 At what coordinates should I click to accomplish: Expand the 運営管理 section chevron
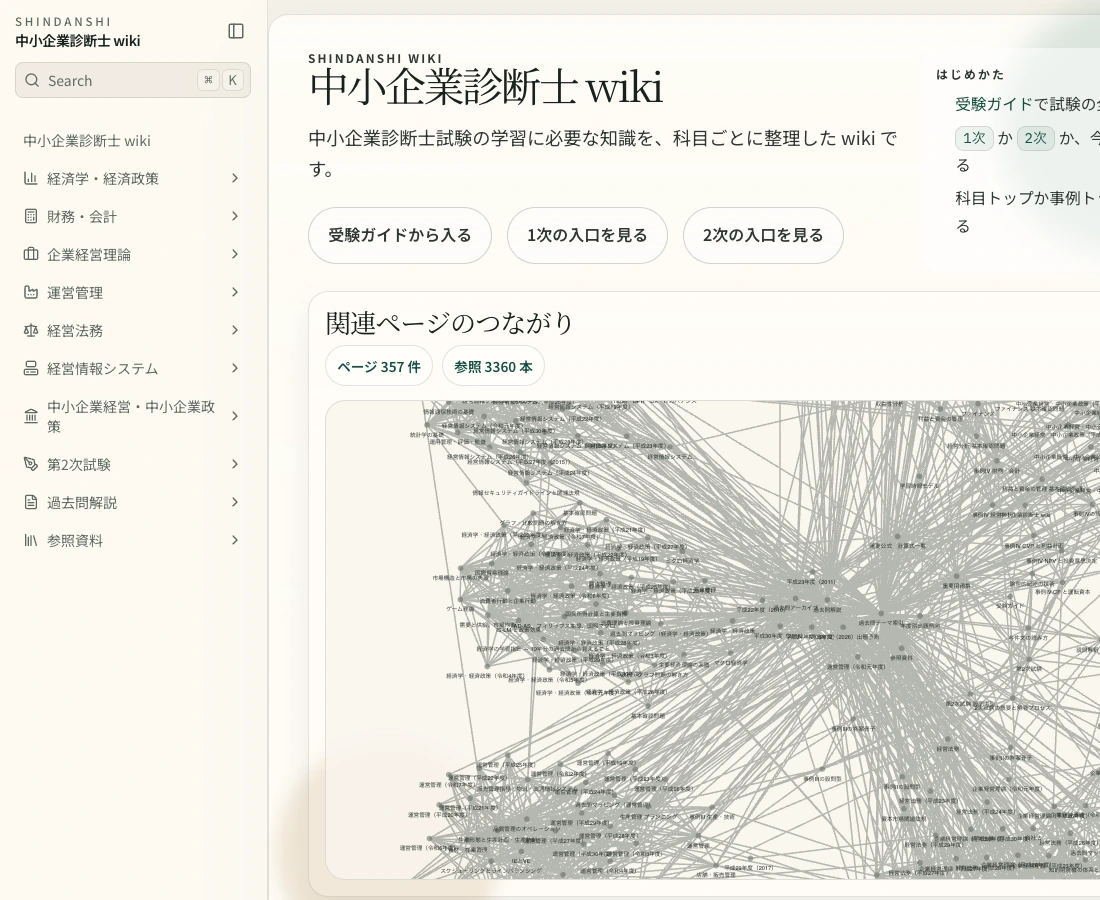pos(235,292)
